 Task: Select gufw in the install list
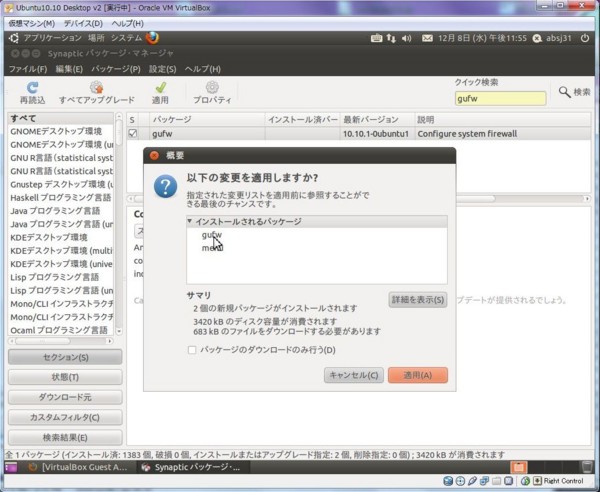pyautogui.click(x=212, y=235)
